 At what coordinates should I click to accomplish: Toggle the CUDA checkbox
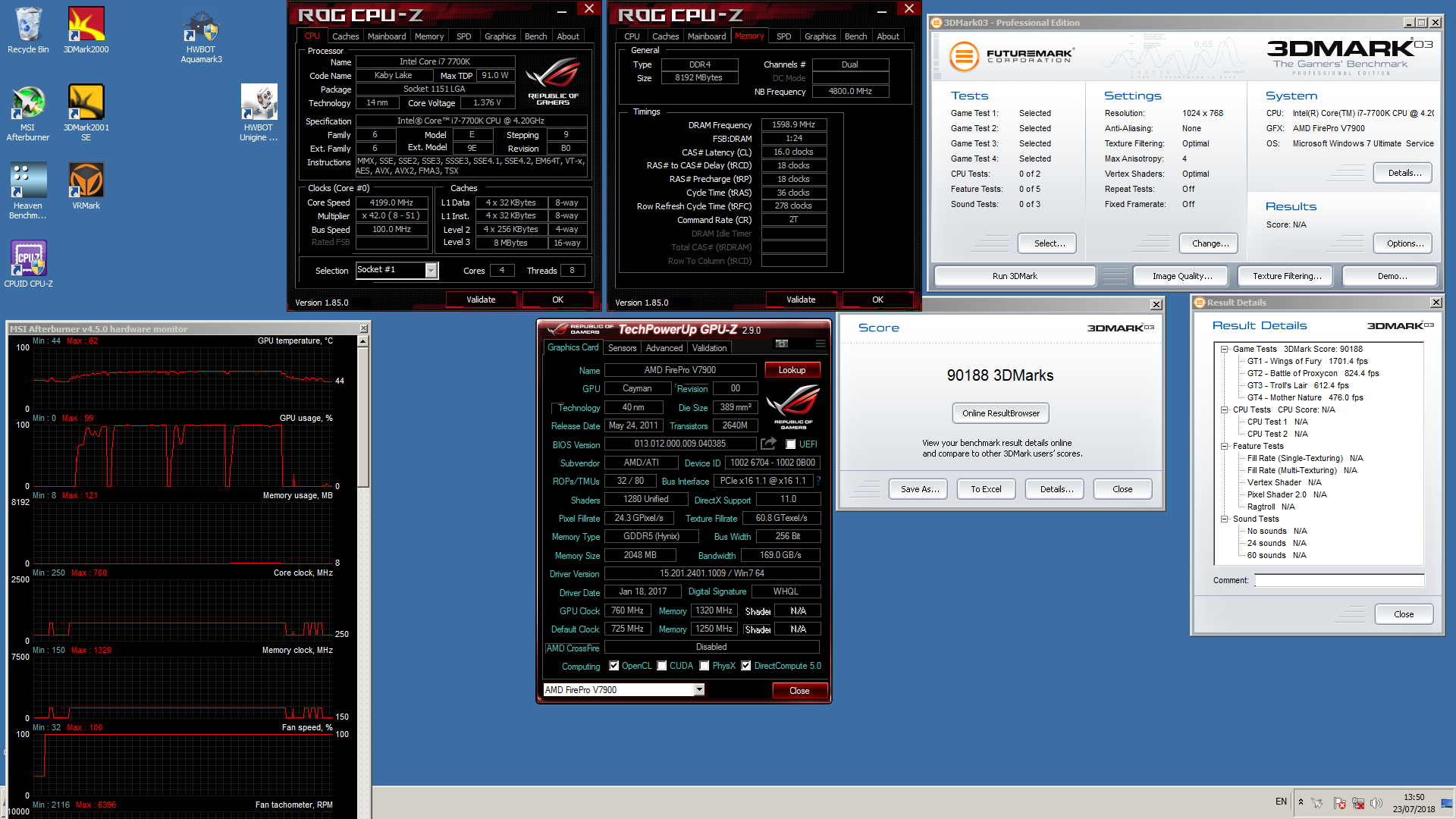point(662,666)
